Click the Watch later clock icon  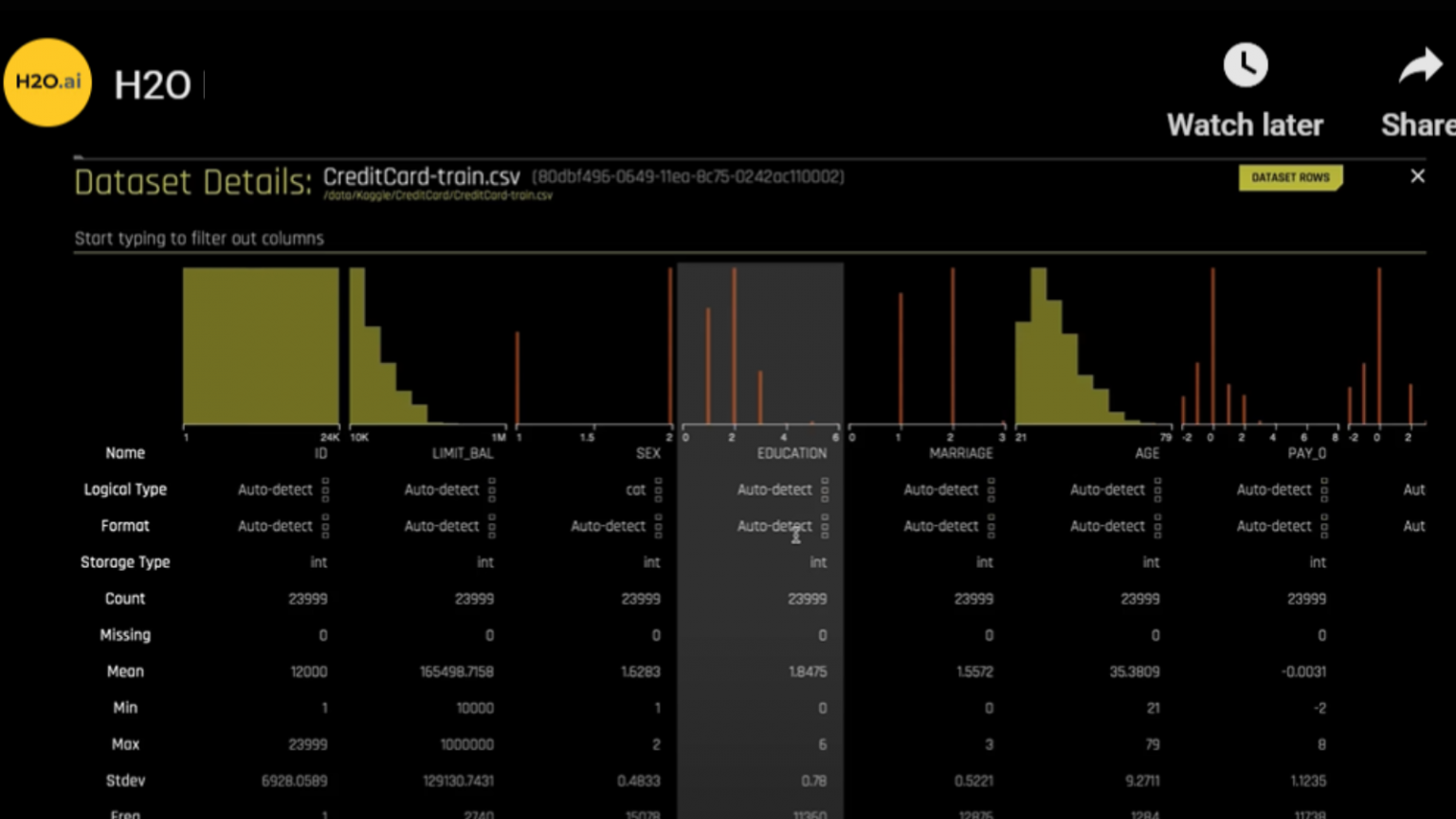tap(1245, 66)
